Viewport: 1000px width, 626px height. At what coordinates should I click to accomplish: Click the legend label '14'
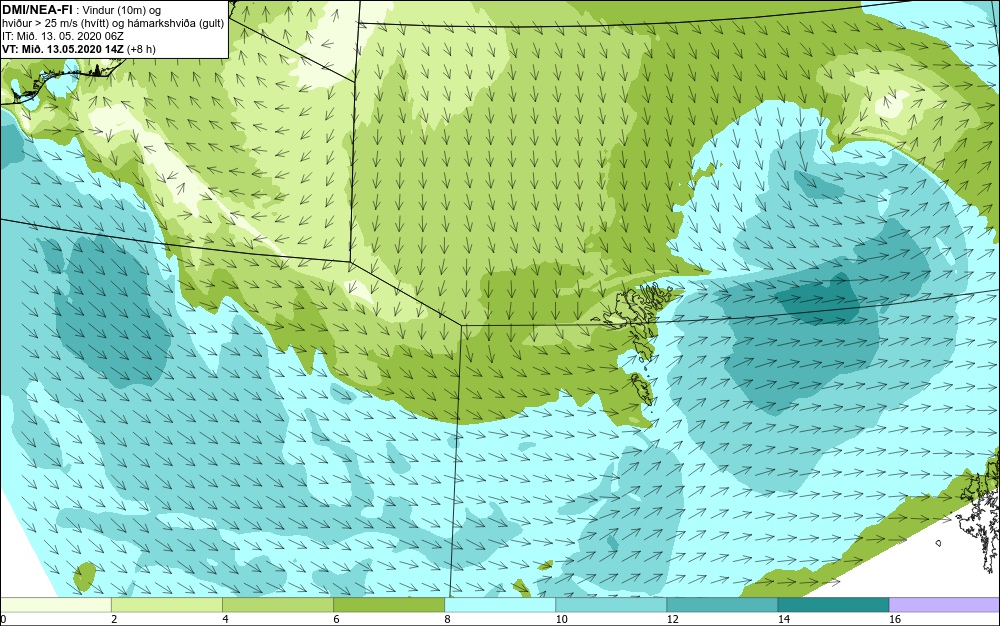pyautogui.click(x=783, y=619)
